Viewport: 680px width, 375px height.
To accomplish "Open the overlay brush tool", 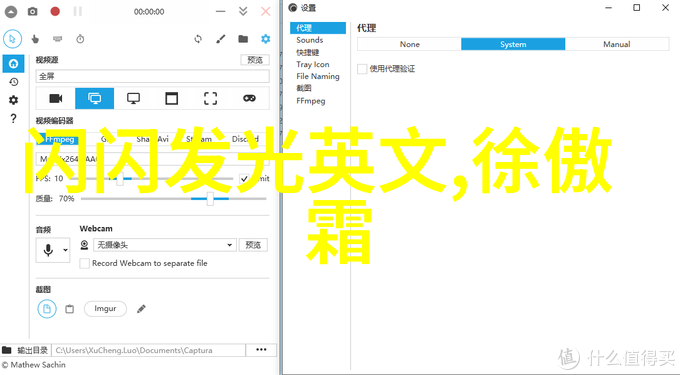I will pyautogui.click(x=221, y=39).
